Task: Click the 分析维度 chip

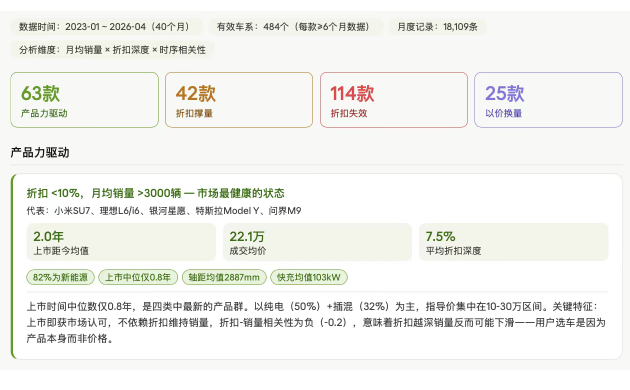Action: (112, 50)
